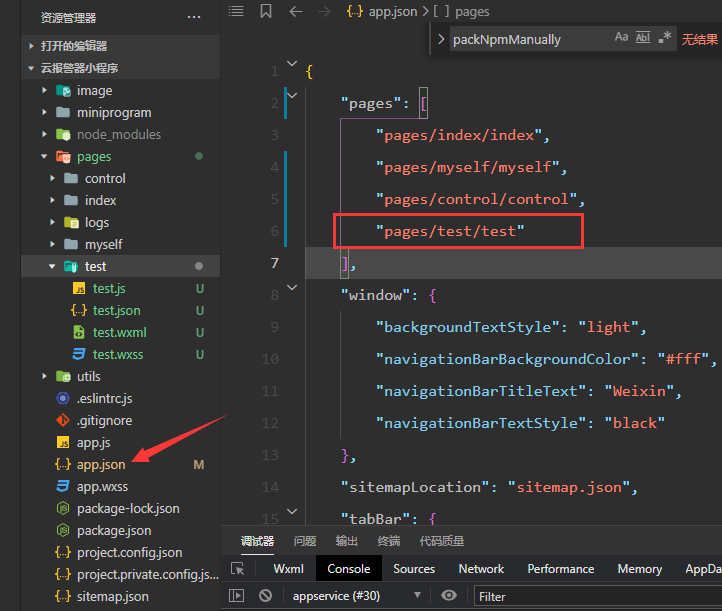Viewport: 722px width, 611px height.
Task: Switch to the Network tab
Action: coord(481,568)
